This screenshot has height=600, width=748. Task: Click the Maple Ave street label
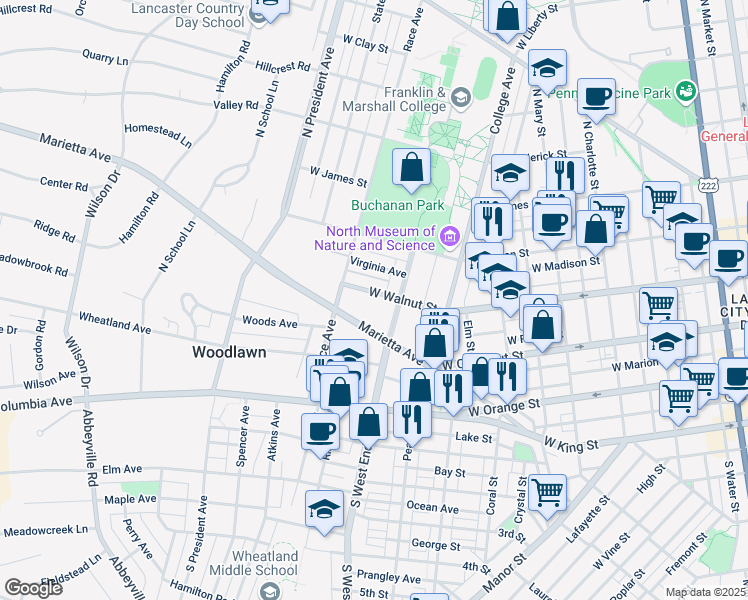[x=130, y=499]
